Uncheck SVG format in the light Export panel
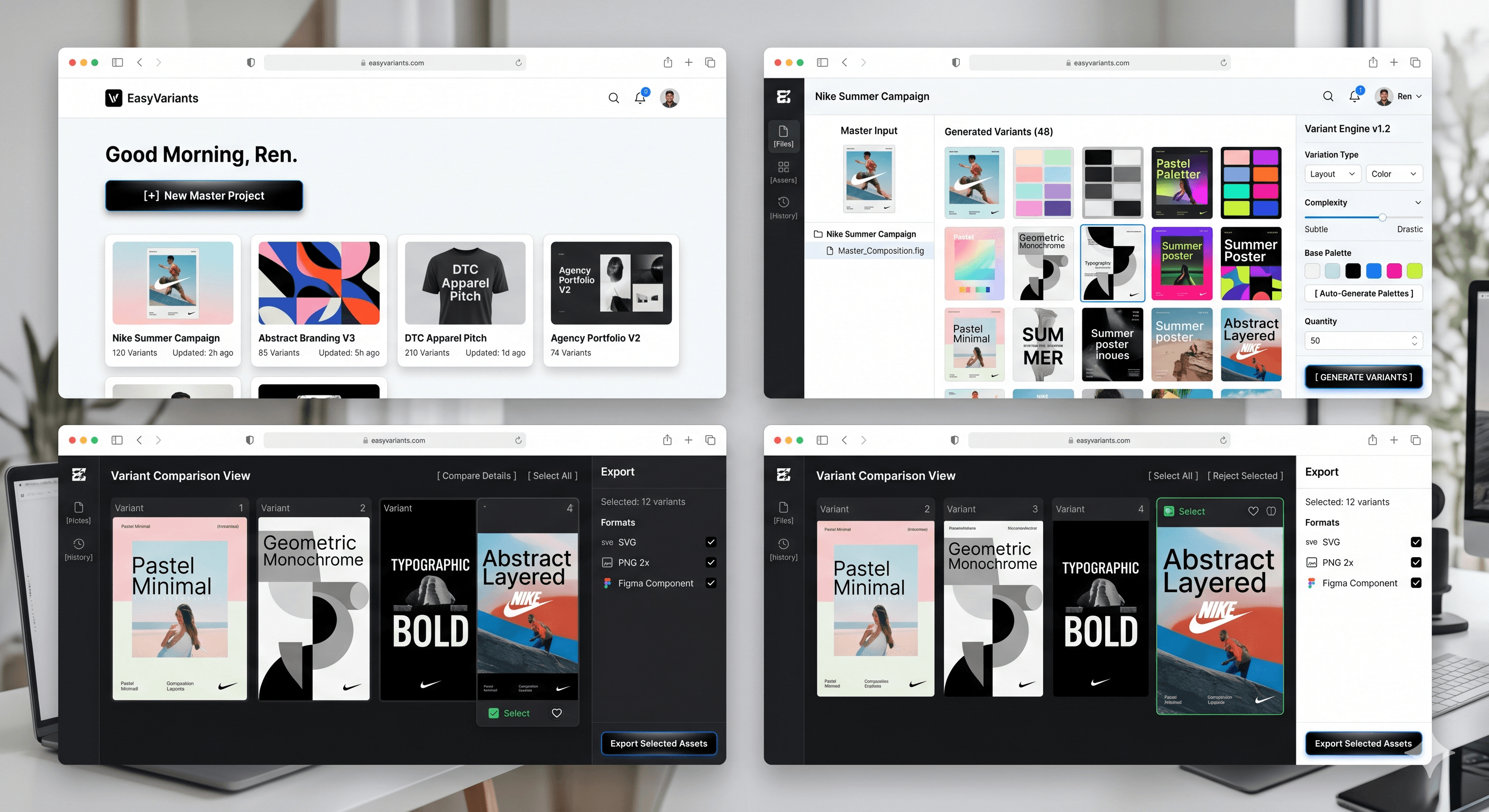 (1416, 542)
